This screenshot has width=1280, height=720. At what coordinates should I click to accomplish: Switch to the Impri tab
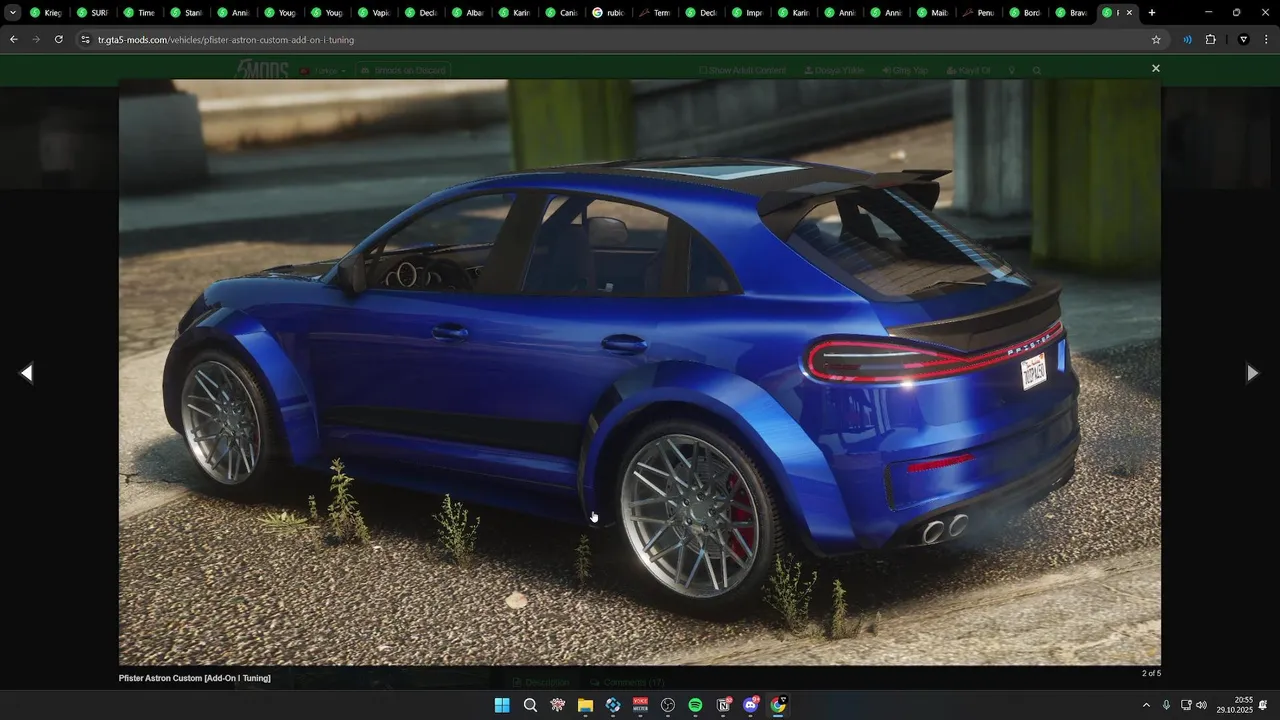[x=747, y=13]
